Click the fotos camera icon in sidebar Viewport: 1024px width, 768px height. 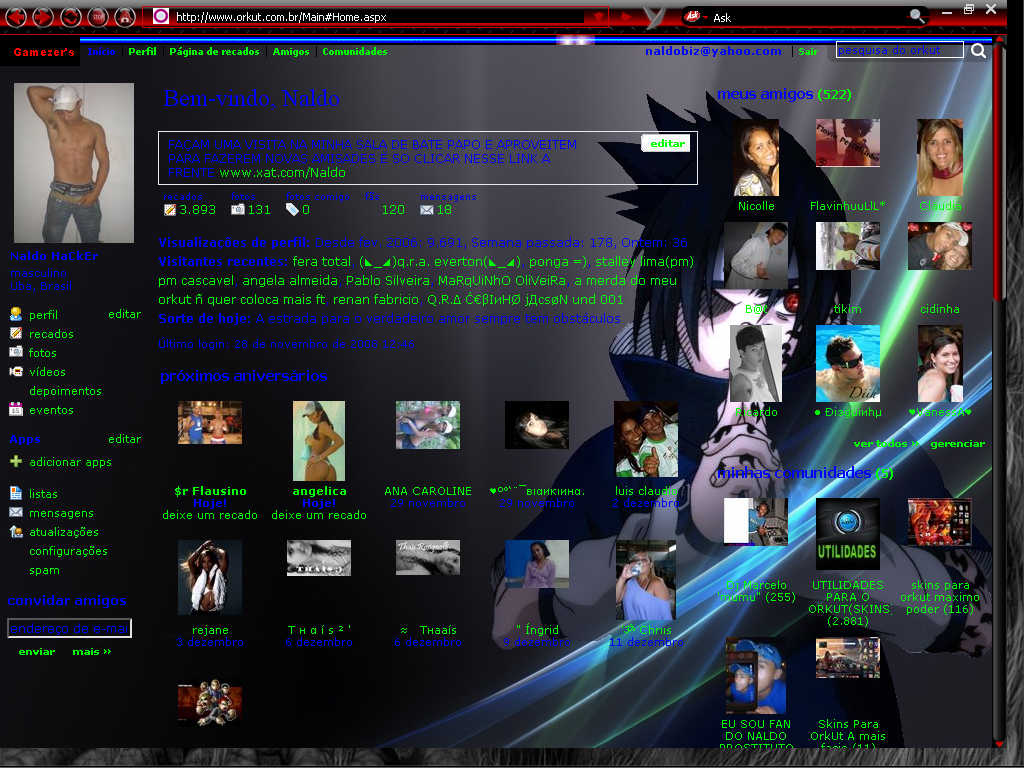coord(16,352)
